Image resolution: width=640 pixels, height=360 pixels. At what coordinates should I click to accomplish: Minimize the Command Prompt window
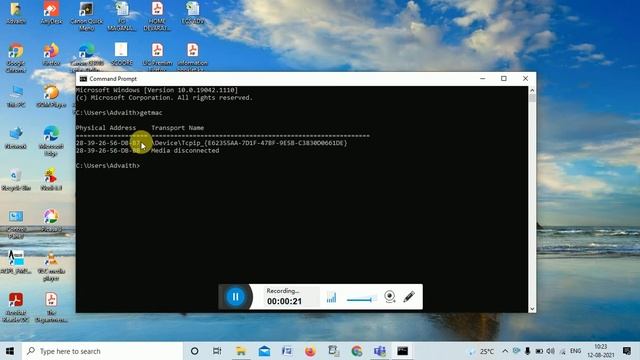tap(482, 78)
